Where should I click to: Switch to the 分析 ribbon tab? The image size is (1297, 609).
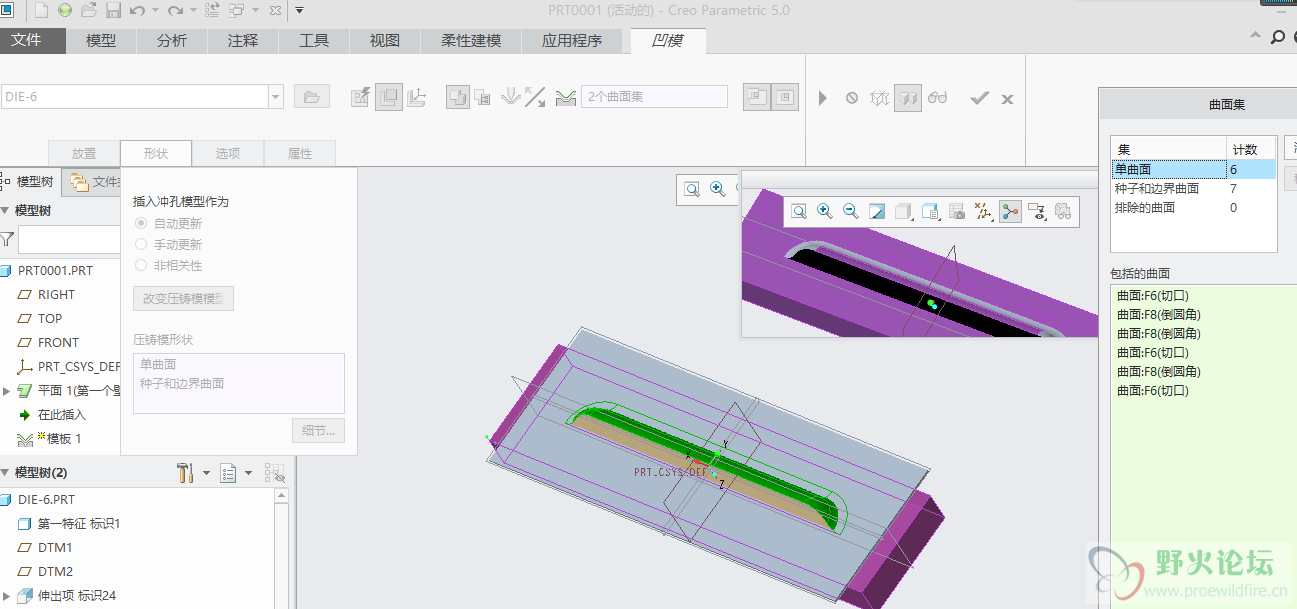tap(172, 41)
